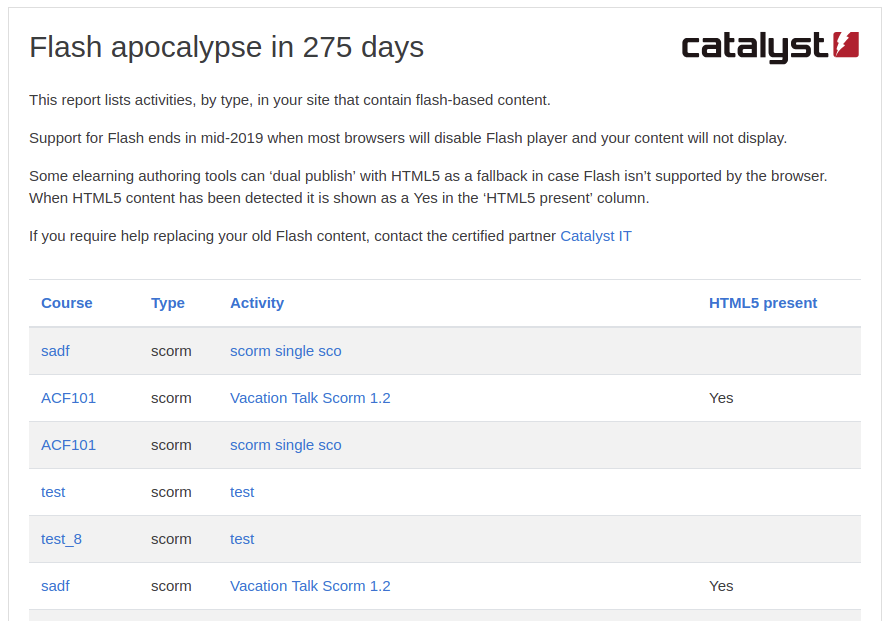The width and height of the screenshot is (888, 621).
Task: Click the Catalyst logo image
Action: [x=770, y=46]
